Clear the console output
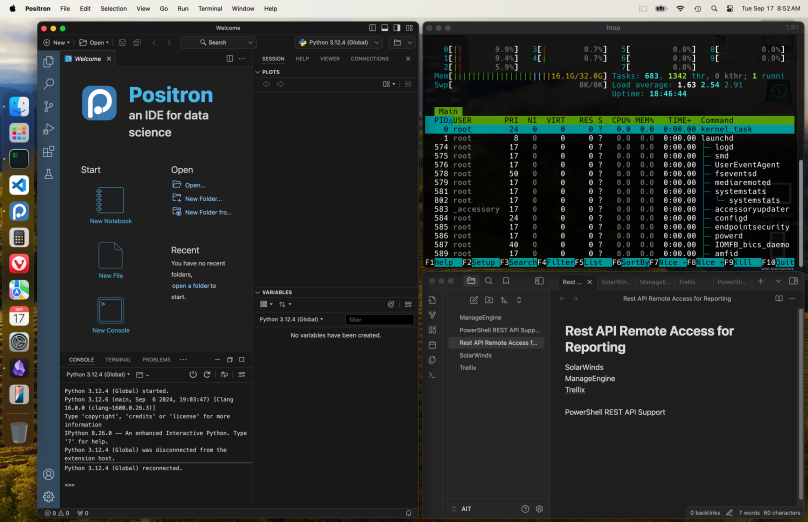 (x=242, y=375)
